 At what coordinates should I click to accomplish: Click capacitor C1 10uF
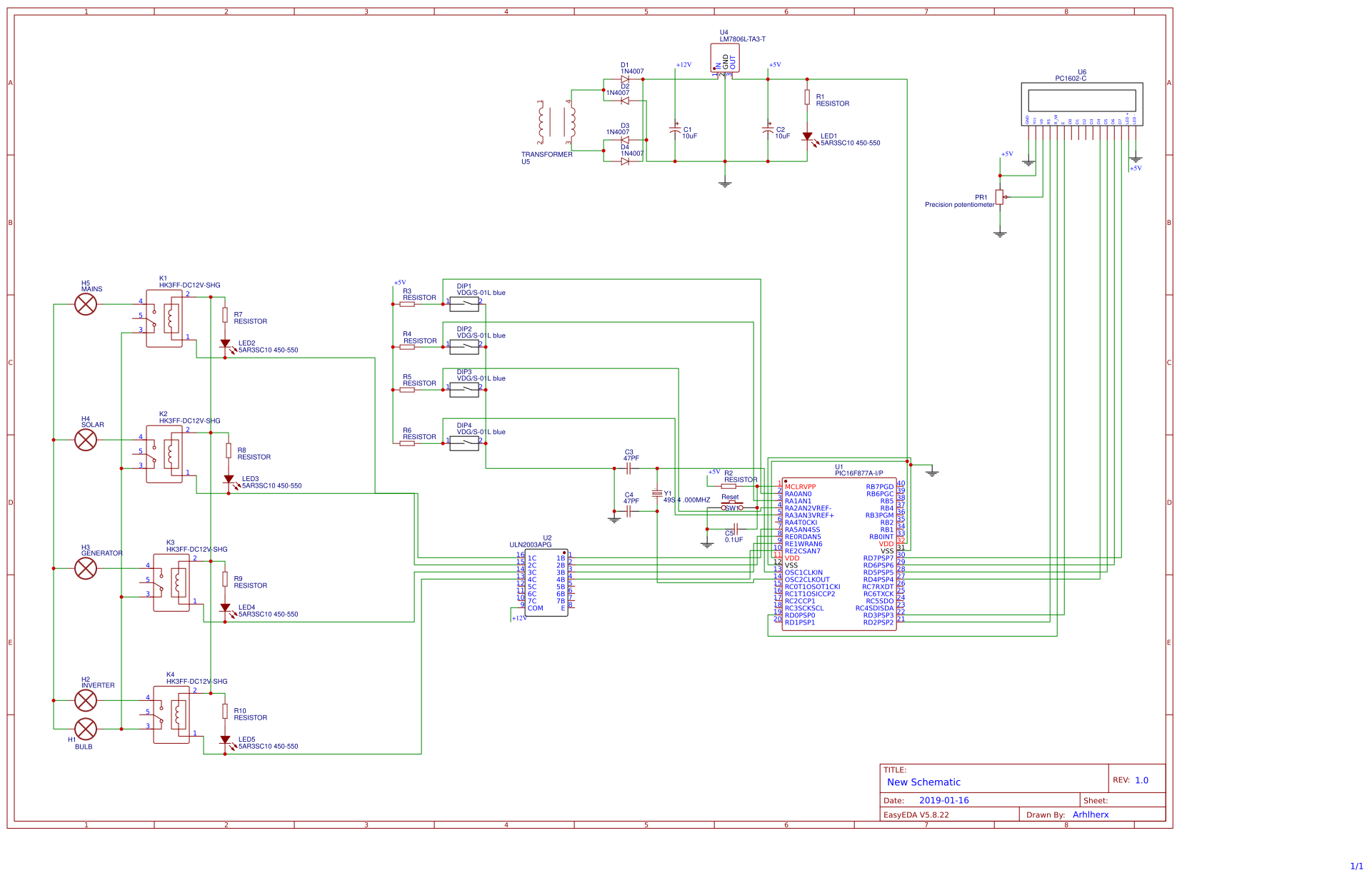(674, 129)
